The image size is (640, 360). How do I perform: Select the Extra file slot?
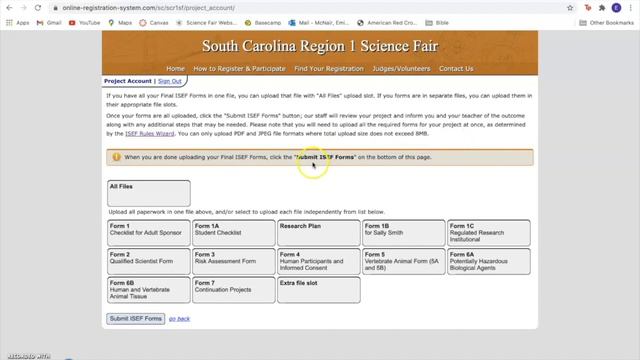319,290
